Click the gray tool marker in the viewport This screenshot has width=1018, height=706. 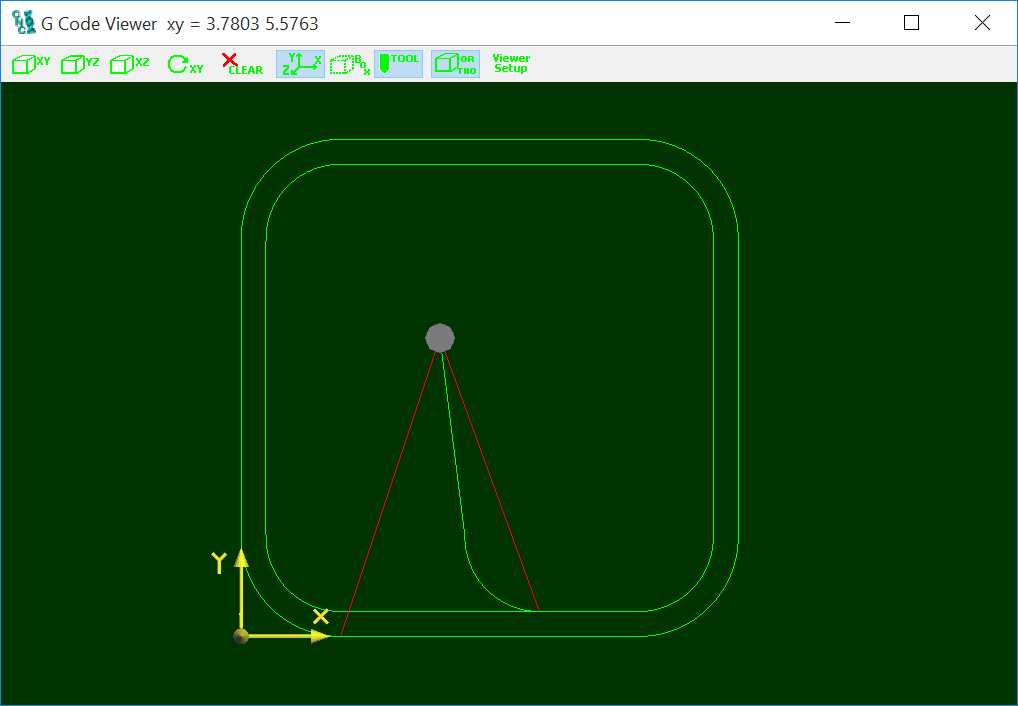tap(440, 338)
